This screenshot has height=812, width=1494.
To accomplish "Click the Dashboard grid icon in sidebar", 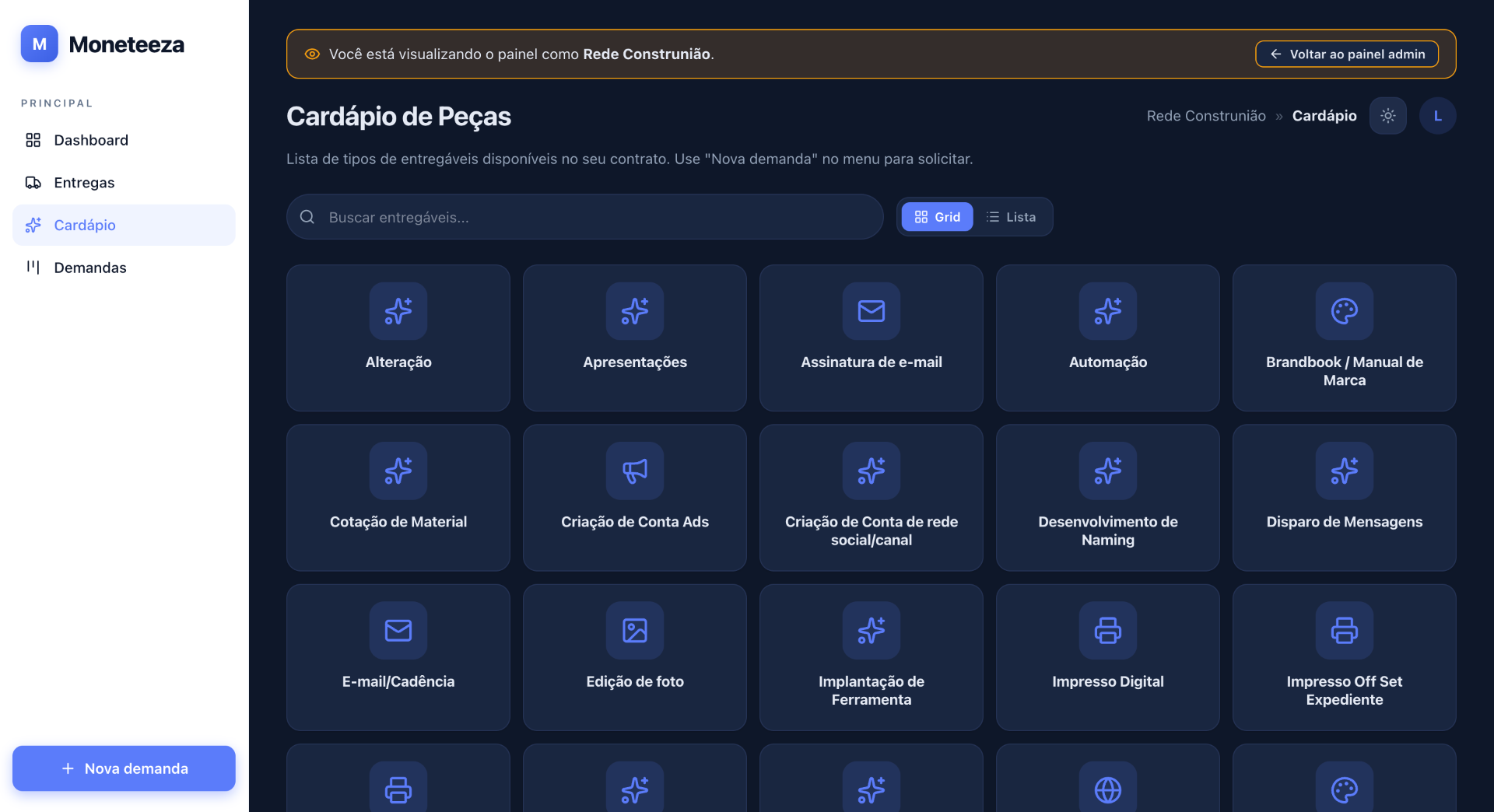I will coord(33,140).
